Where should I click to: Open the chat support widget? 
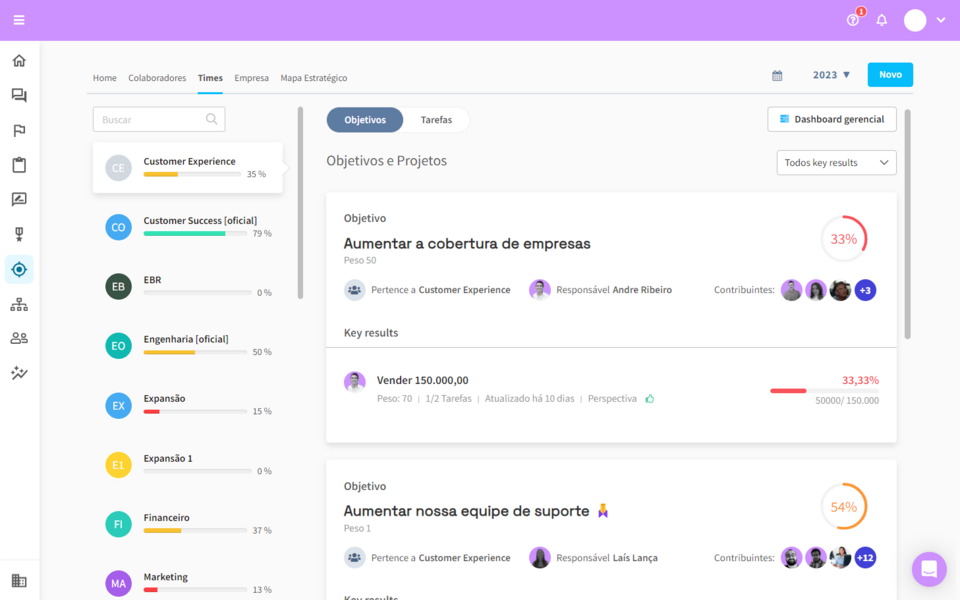929,569
